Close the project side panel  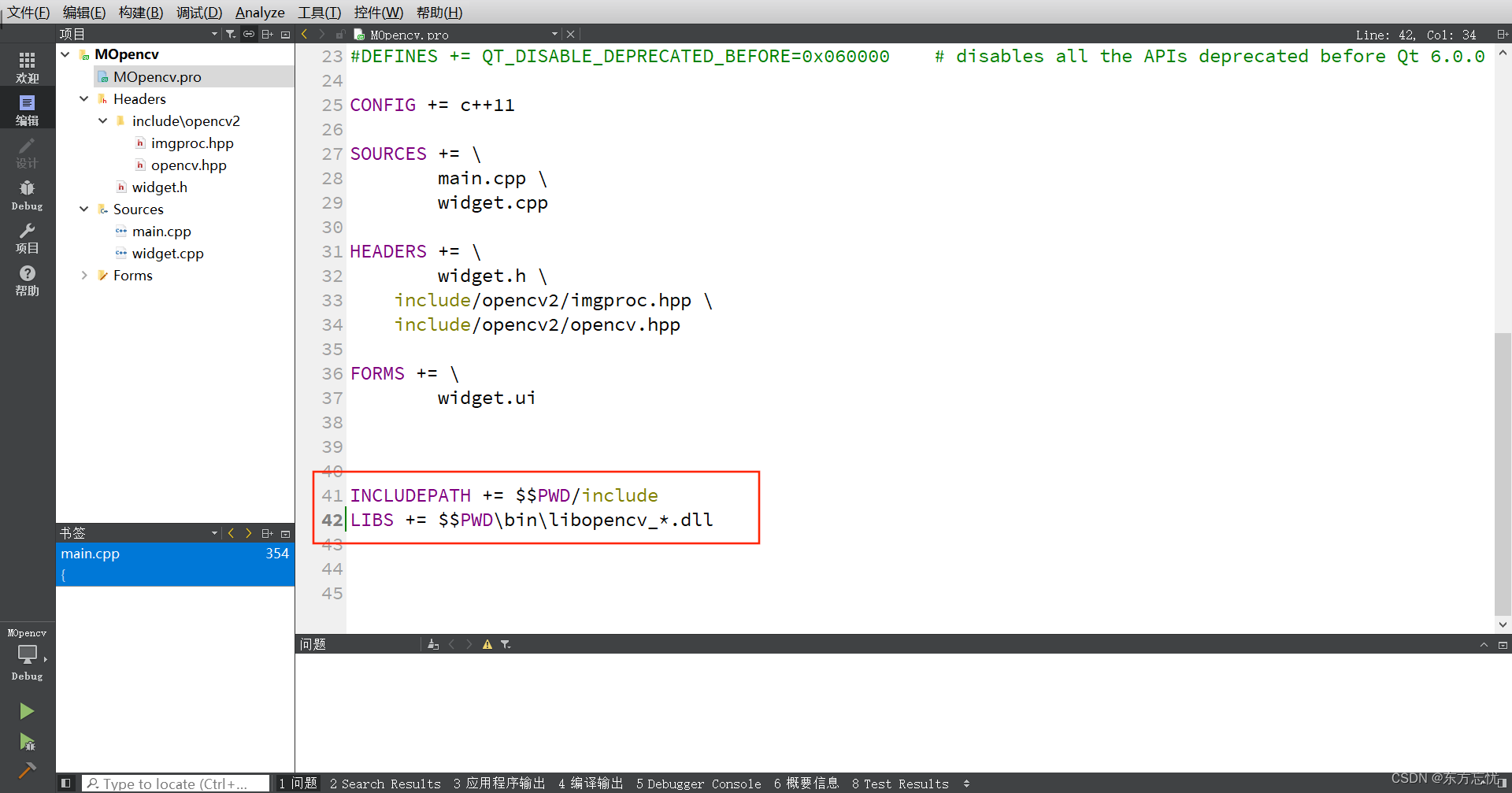[x=285, y=34]
